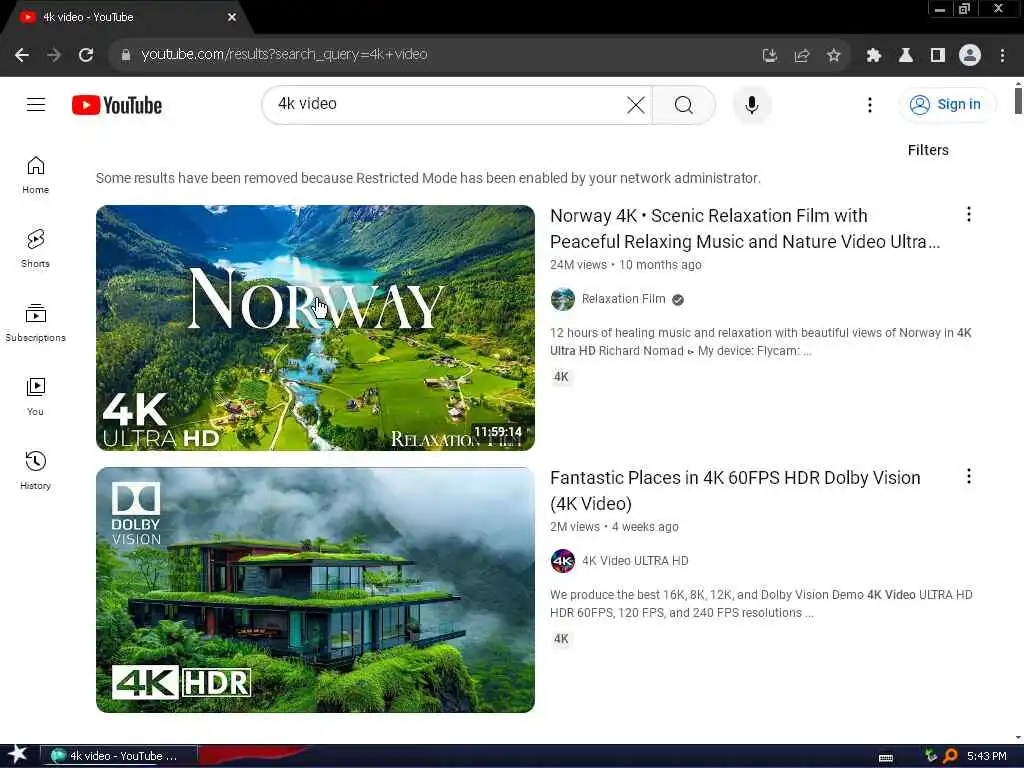The image size is (1024, 768).
Task: Open the Chrome profile avatar
Action: pyautogui.click(x=970, y=55)
